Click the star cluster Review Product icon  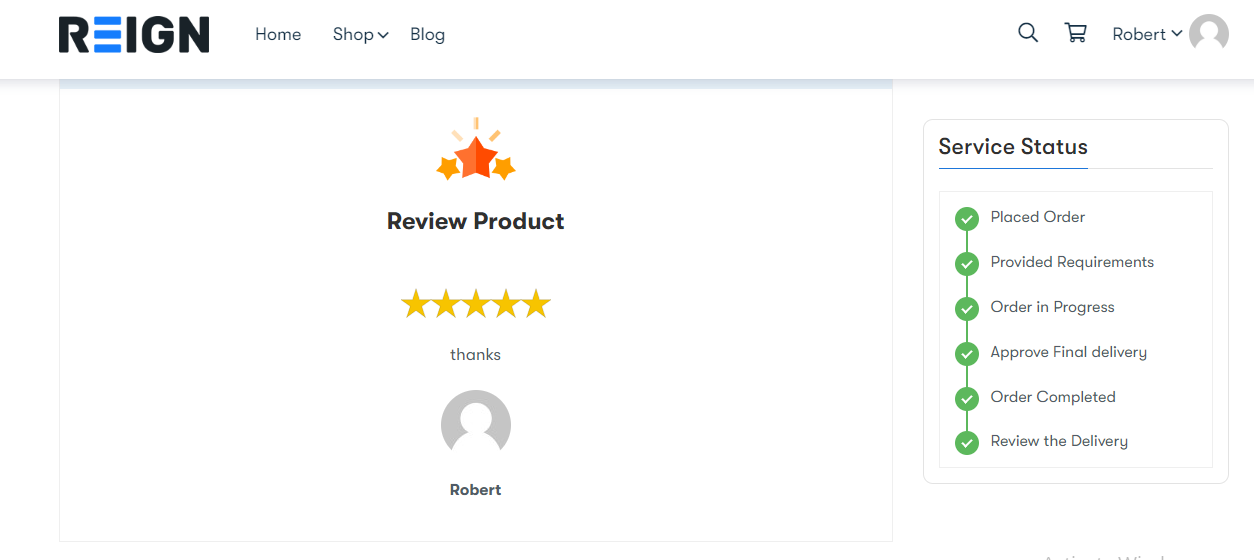[476, 149]
